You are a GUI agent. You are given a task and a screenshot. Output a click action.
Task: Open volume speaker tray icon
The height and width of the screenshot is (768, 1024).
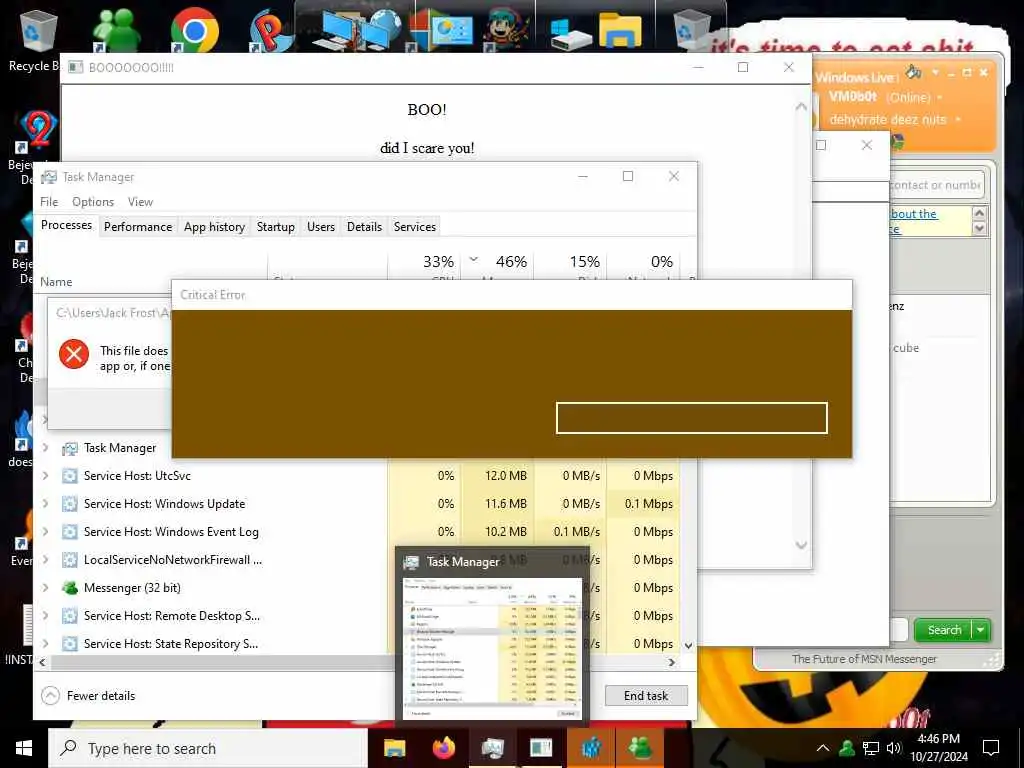coord(893,748)
